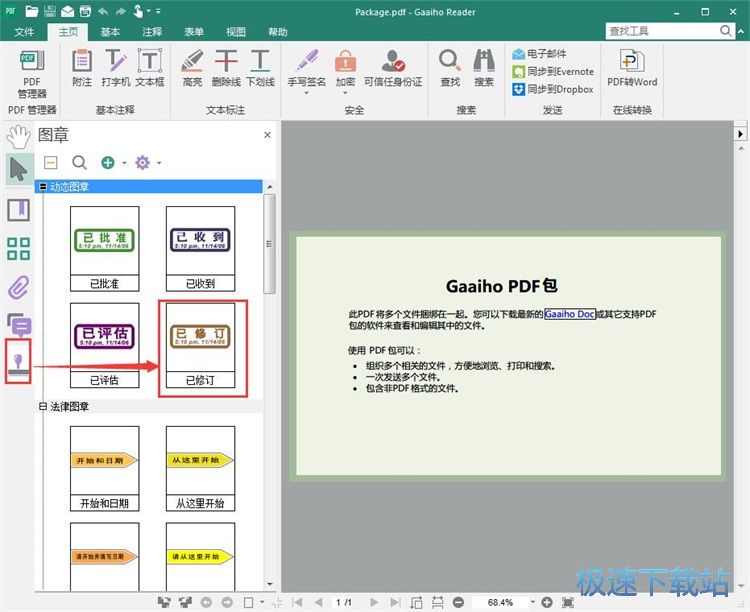Click the 打字机 typewriter tool

[116, 68]
